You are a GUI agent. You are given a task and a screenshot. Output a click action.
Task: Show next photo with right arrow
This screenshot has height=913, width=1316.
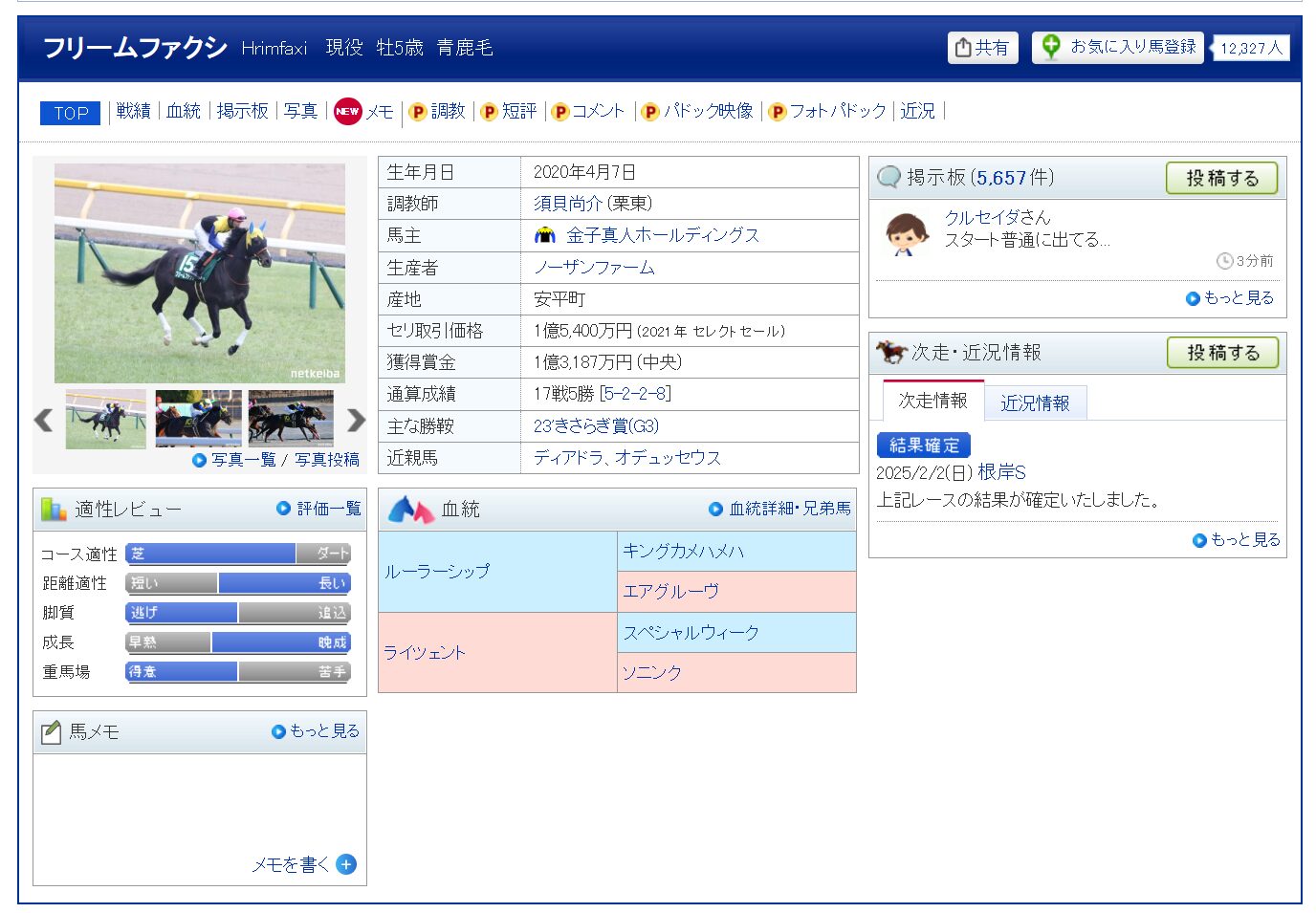(356, 420)
